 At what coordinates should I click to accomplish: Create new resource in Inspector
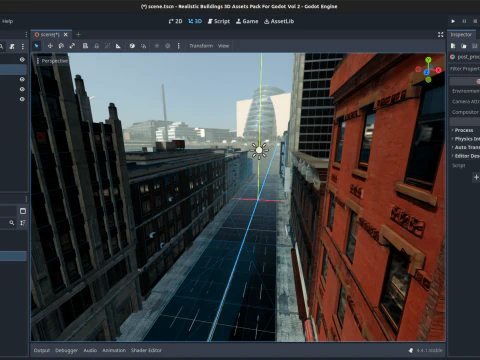(x=453, y=46)
